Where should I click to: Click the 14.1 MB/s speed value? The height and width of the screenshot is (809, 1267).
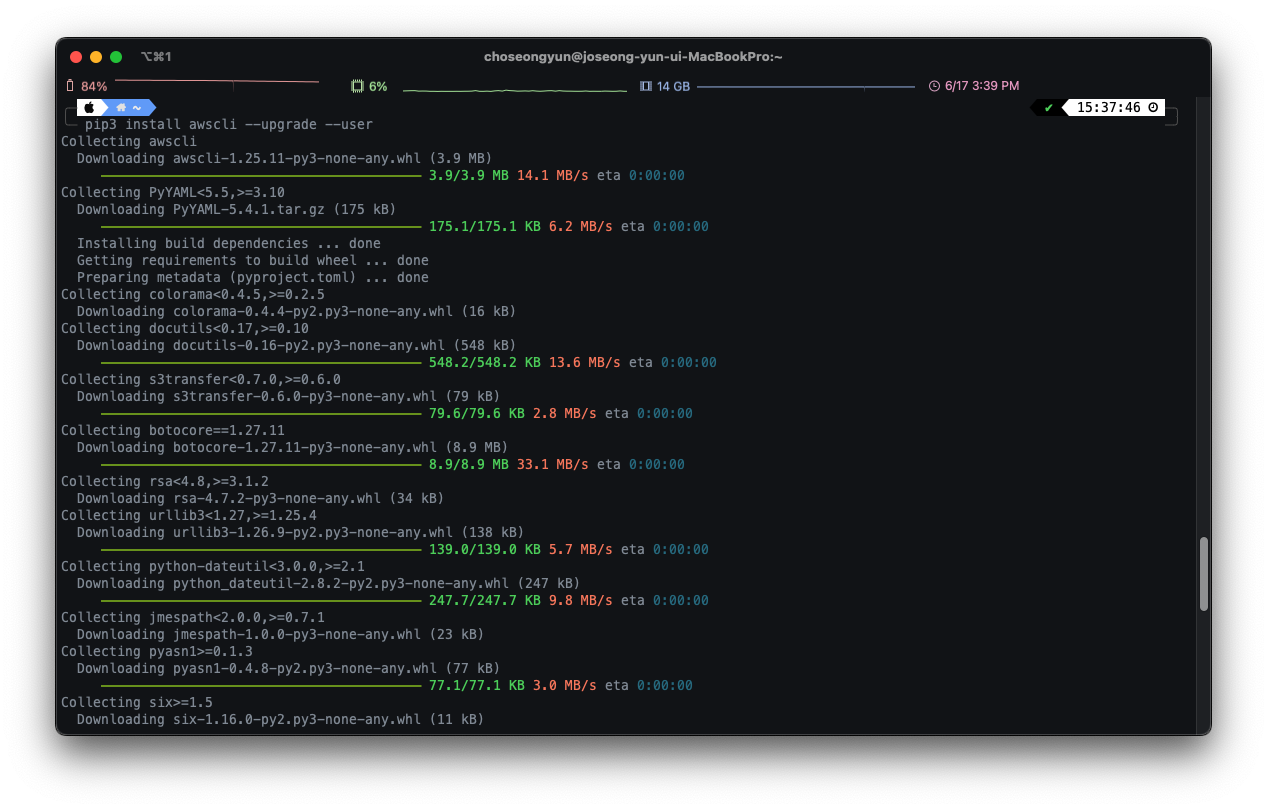552,175
